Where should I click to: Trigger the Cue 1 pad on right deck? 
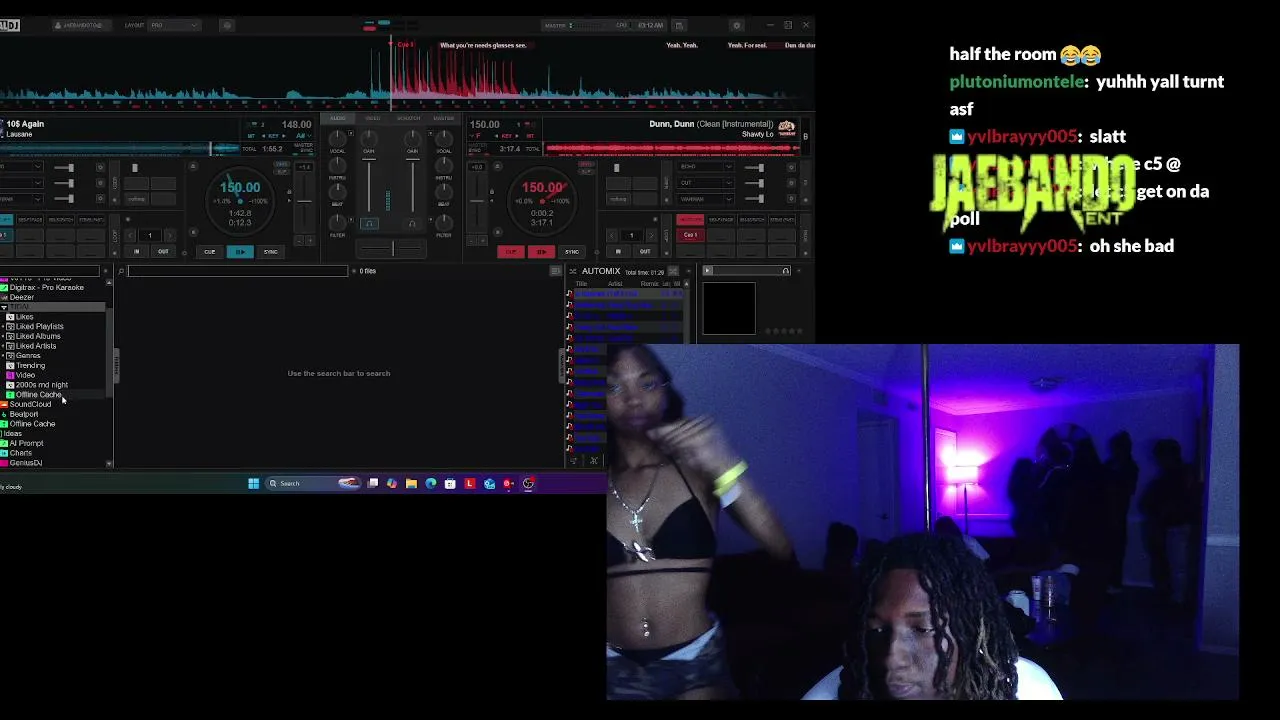click(690, 235)
